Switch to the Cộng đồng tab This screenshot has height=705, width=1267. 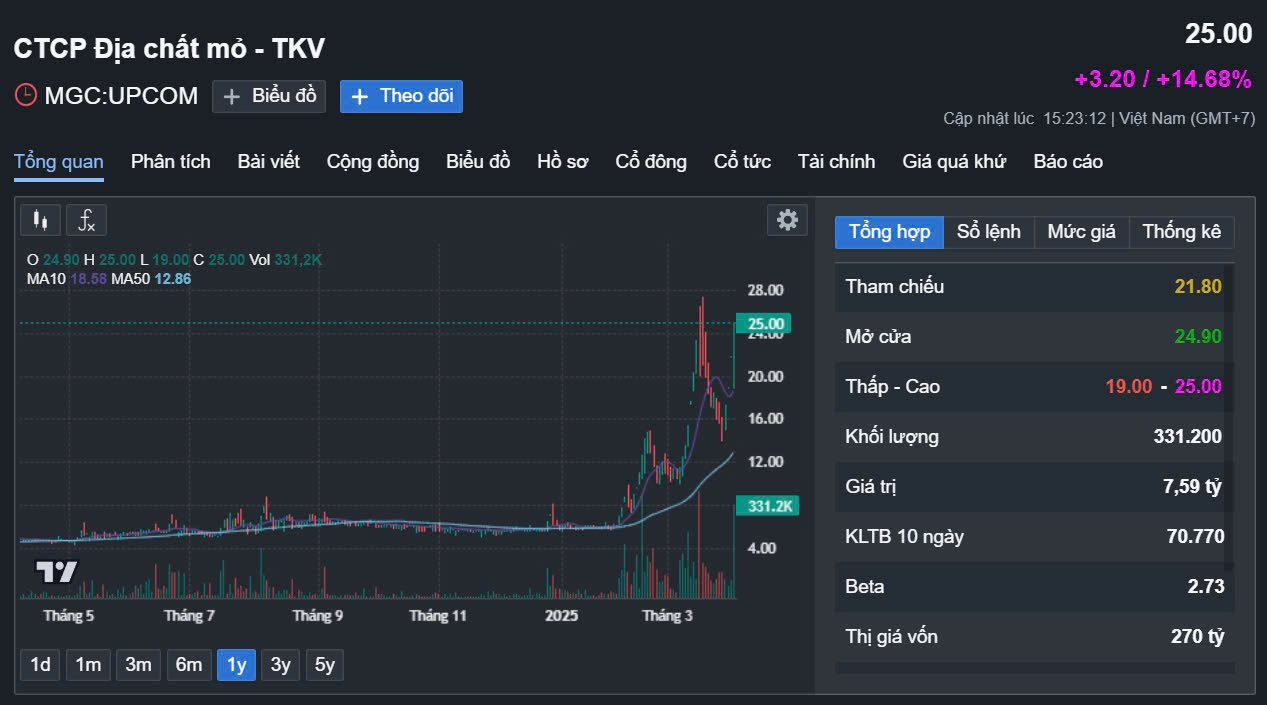coord(373,161)
